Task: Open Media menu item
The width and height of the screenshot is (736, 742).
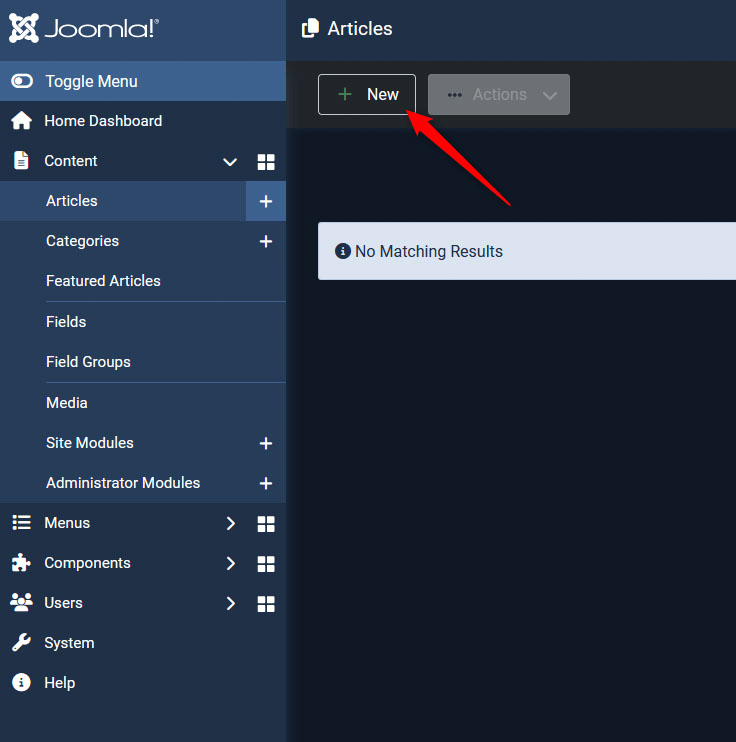Action: pos(67,403)
